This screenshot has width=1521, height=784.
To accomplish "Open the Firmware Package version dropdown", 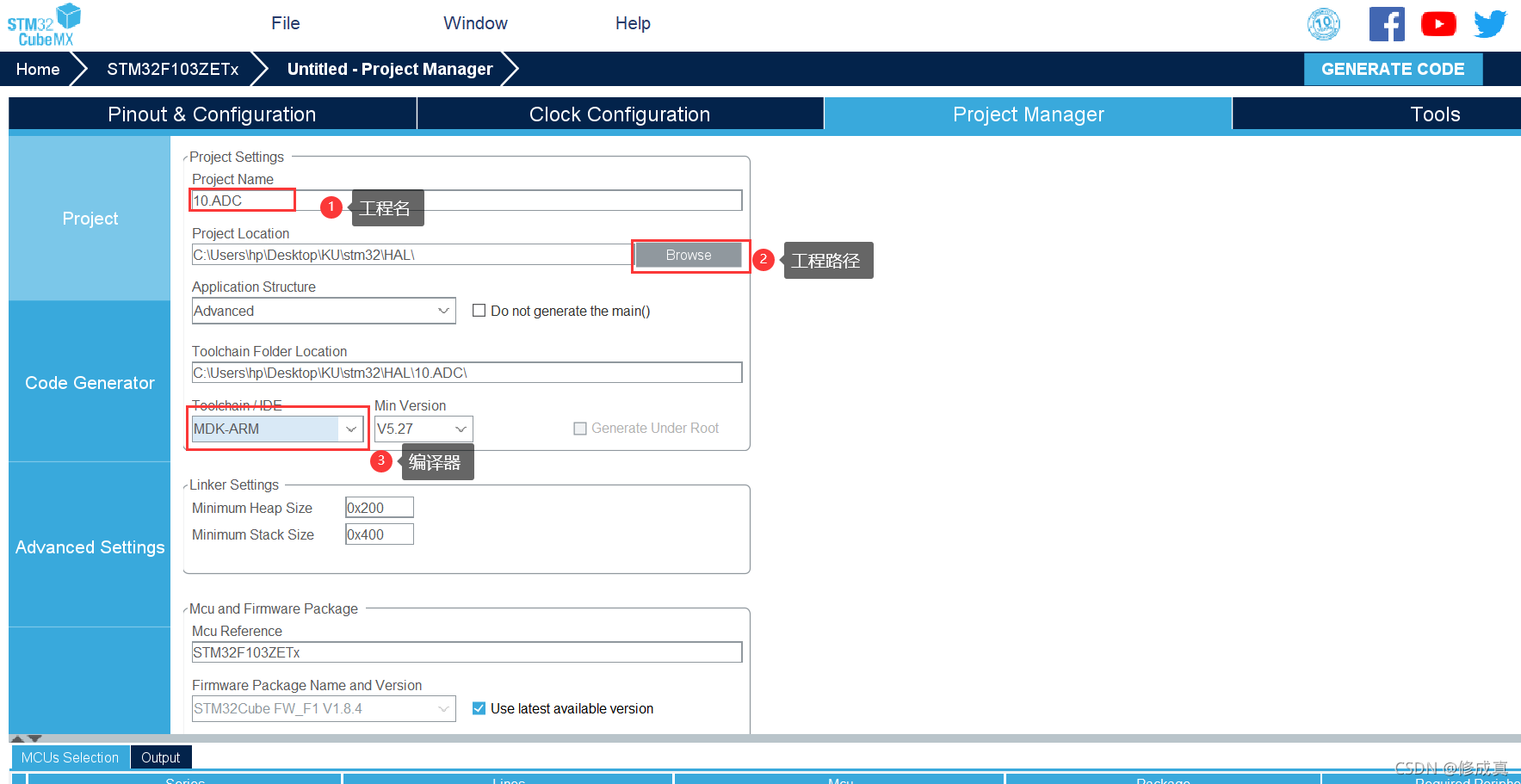I will point(324,708).
